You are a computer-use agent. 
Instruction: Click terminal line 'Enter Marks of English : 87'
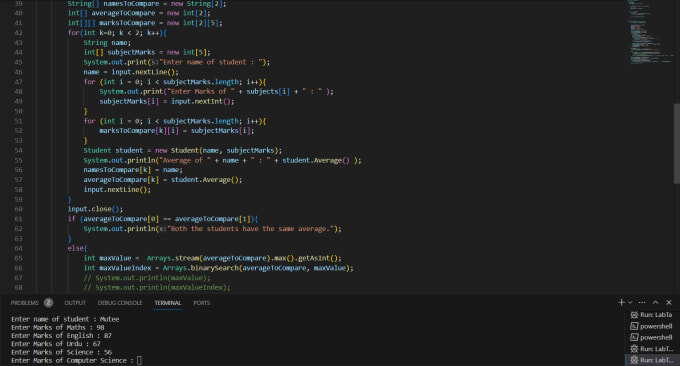[61, 336]
